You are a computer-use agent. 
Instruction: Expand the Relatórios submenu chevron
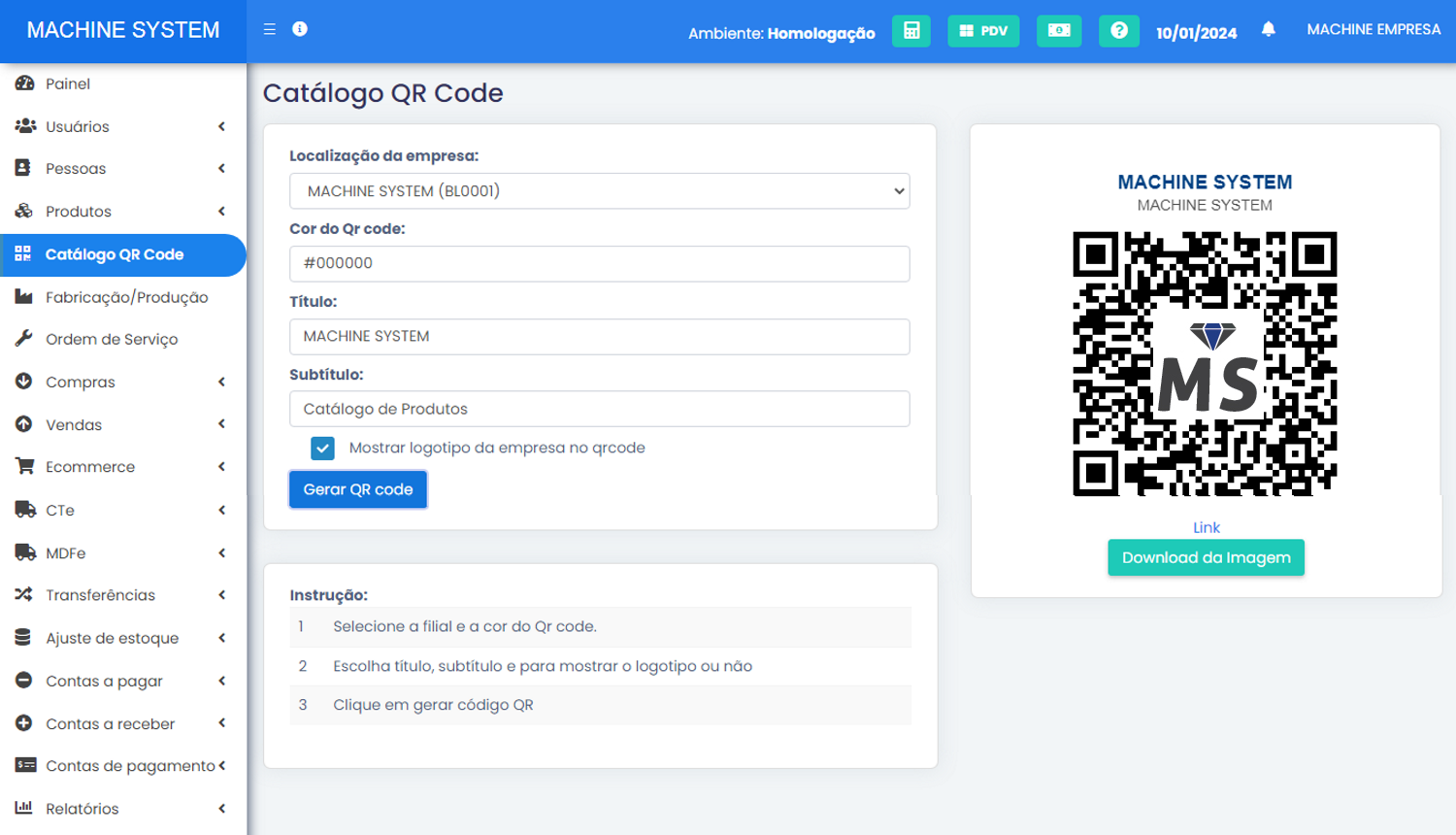pyautogui.click(x=222, y=808)
